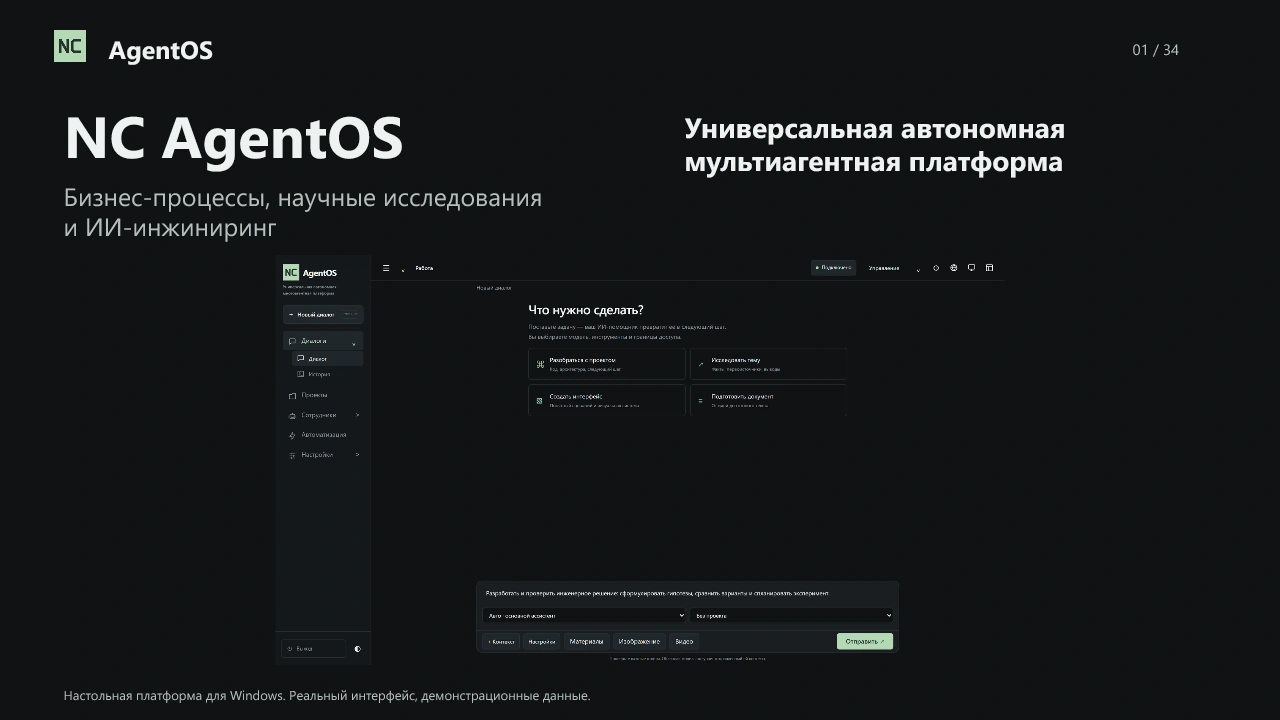1280x720 pixels.
Task: Click the Контекст button
Action: (502, 641)
